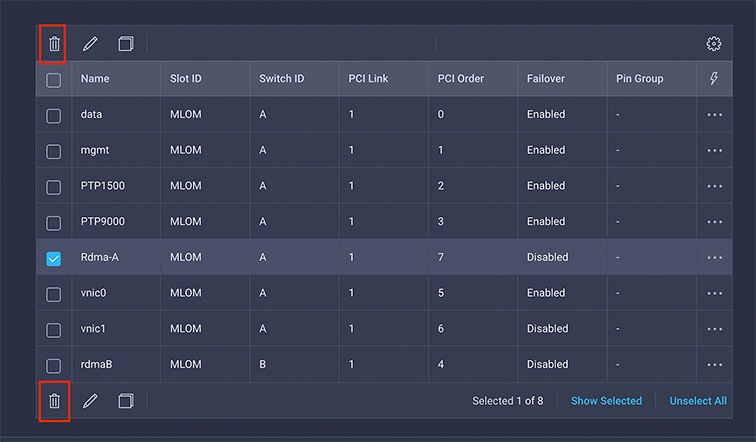Toggle the select-all header checkbox
The image size is (756, 442).
click(54, 80)
